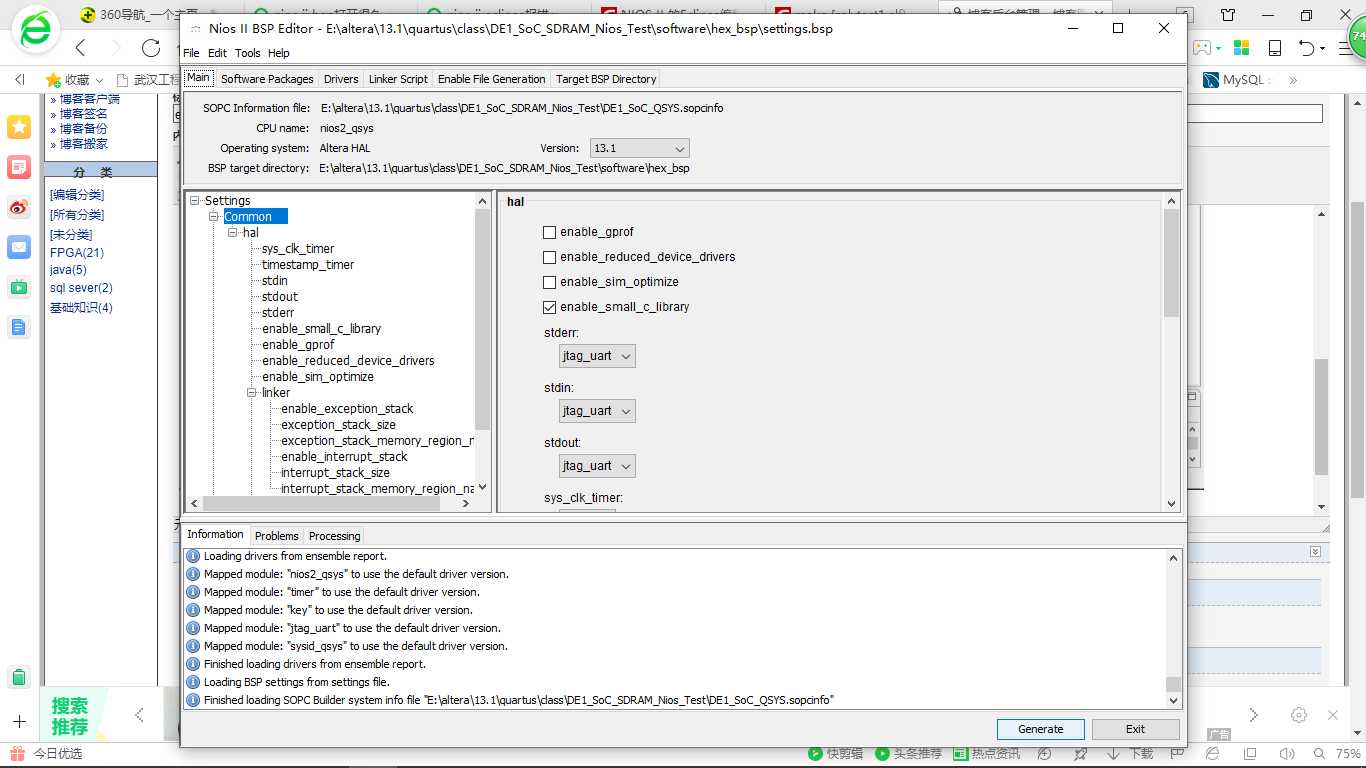The width and height of the screenshot is (1366, 768).
Task: Select enable_exception_stack tree item
Action: pos(347,409)
